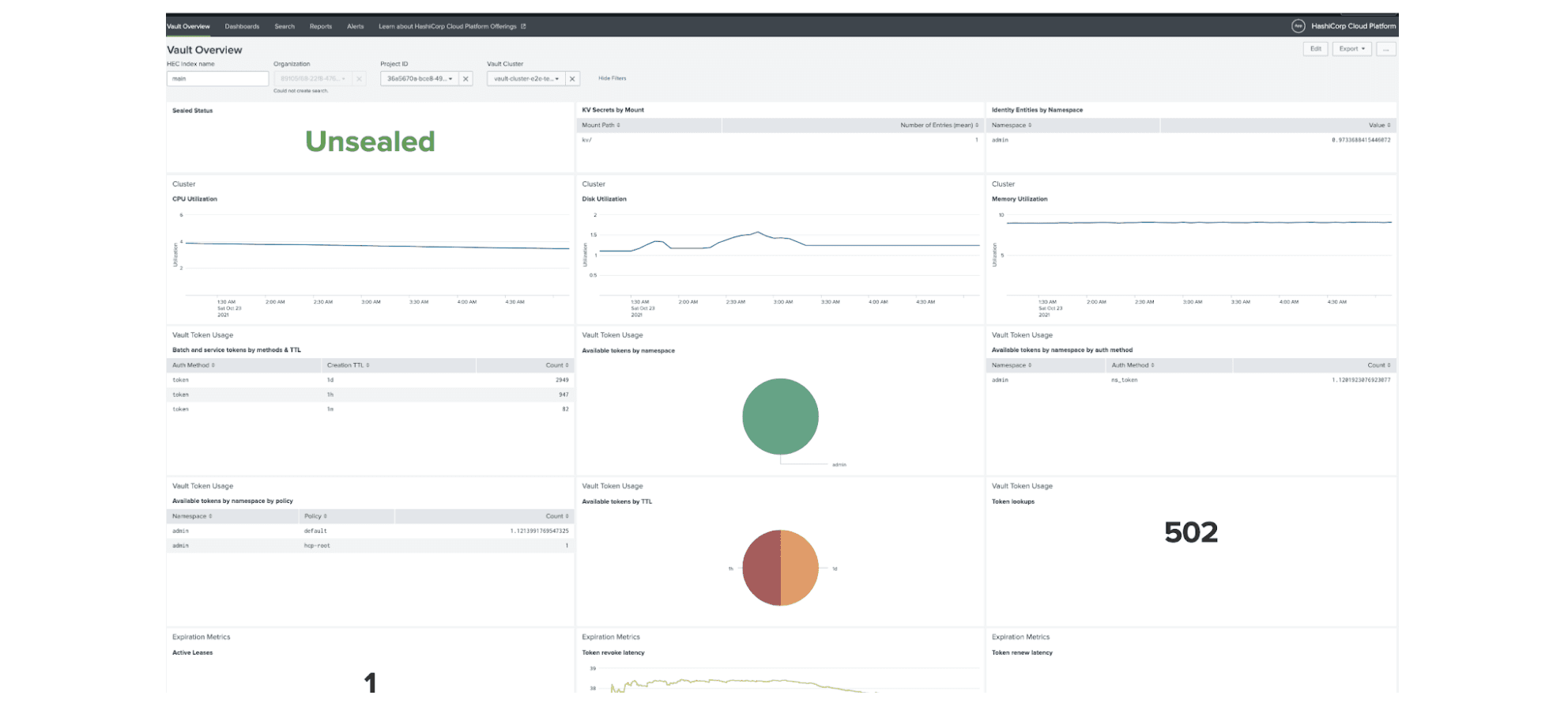Switch to the Reports menu item

coord(321,26)
